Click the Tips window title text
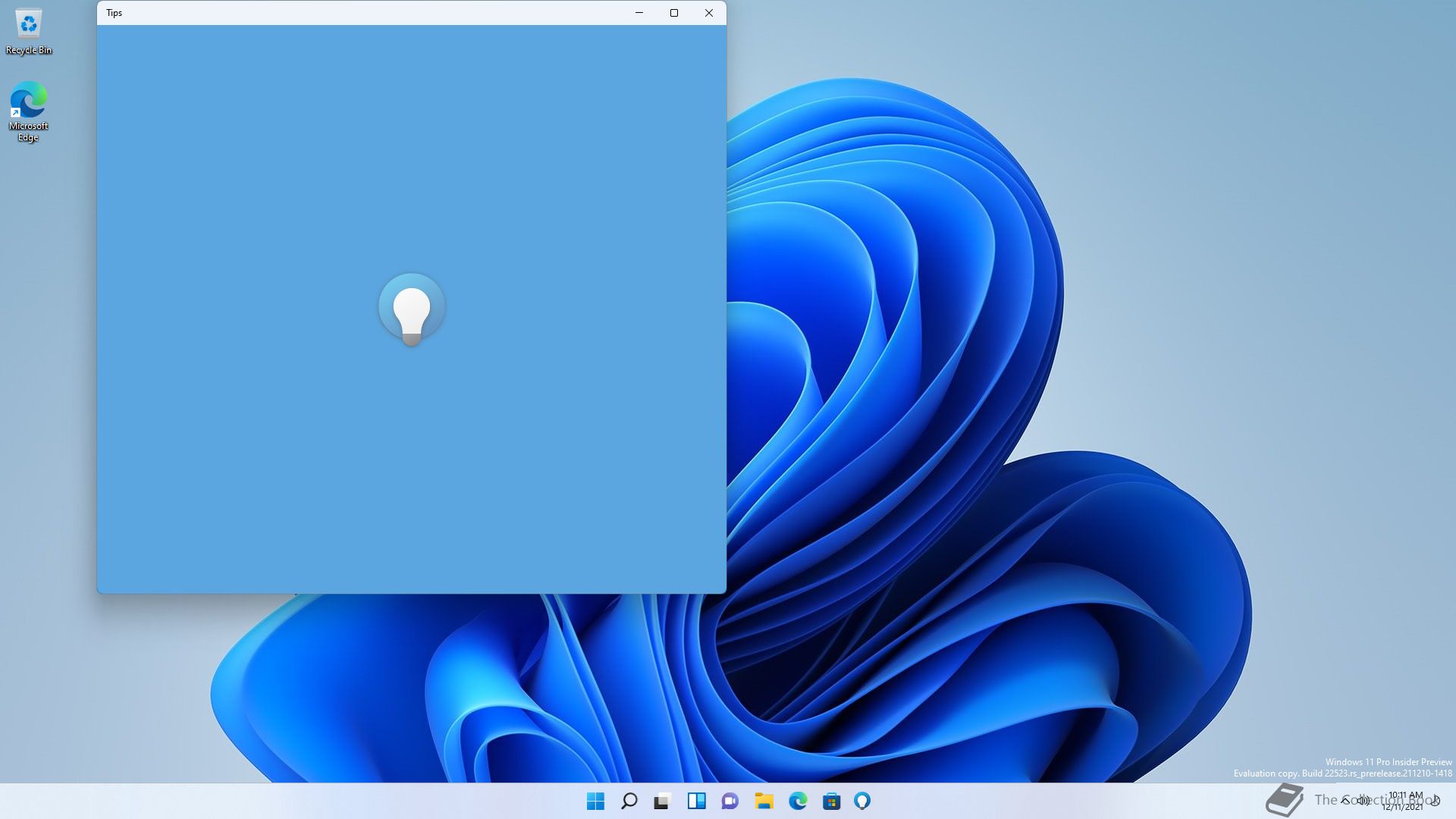Viewport: 1456px width, 819px height. point(115,13)
